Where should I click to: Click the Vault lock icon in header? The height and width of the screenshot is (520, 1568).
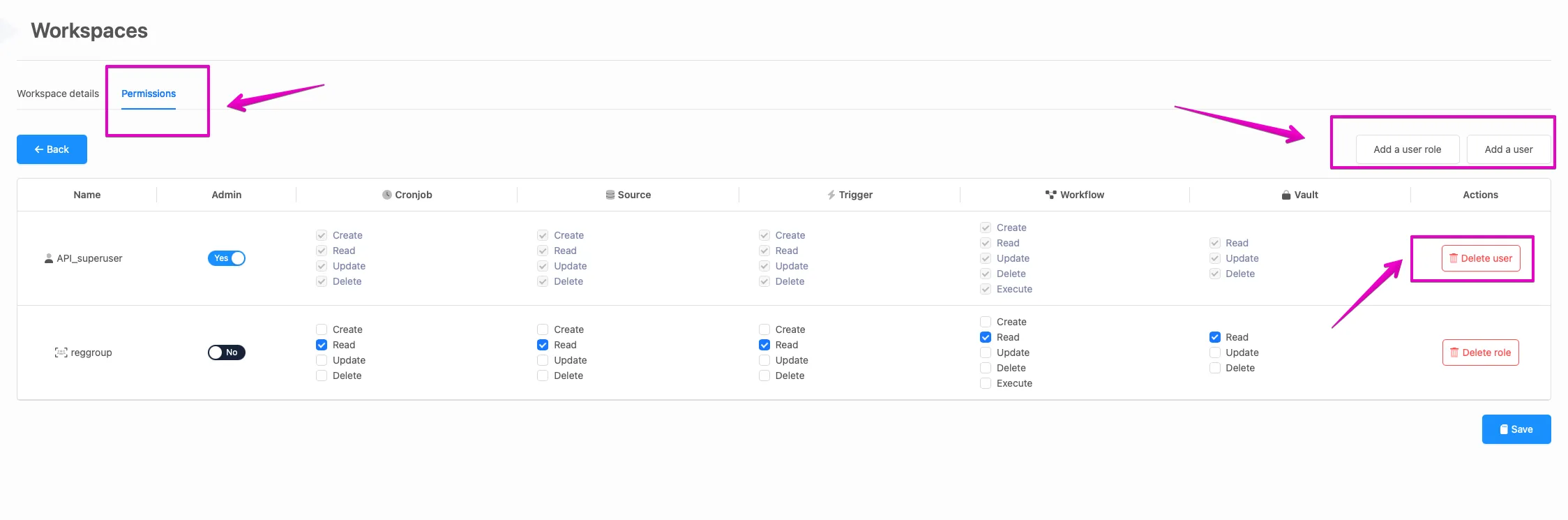[1286, 195]
